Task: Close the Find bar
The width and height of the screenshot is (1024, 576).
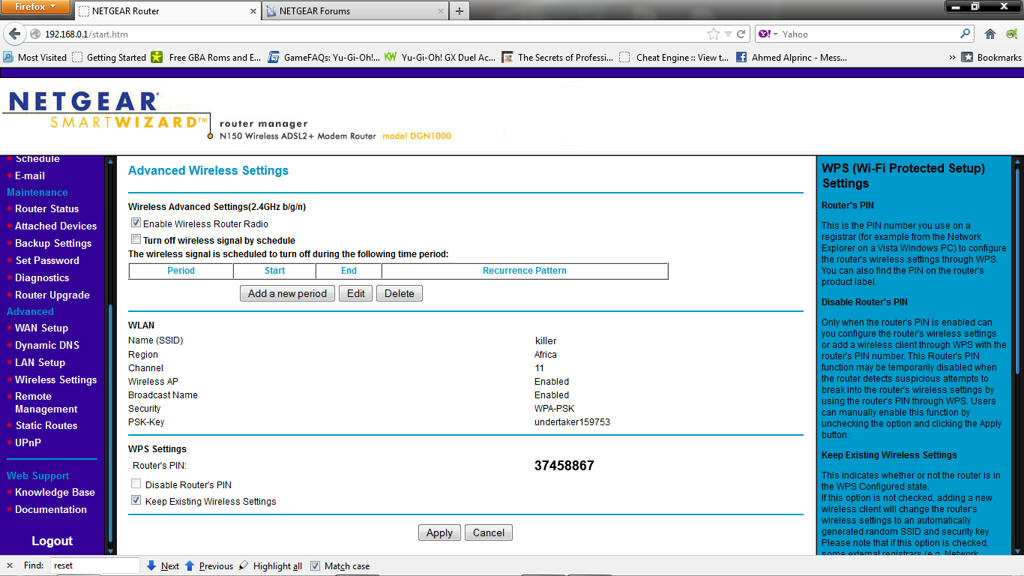Action: pos(9,566)
